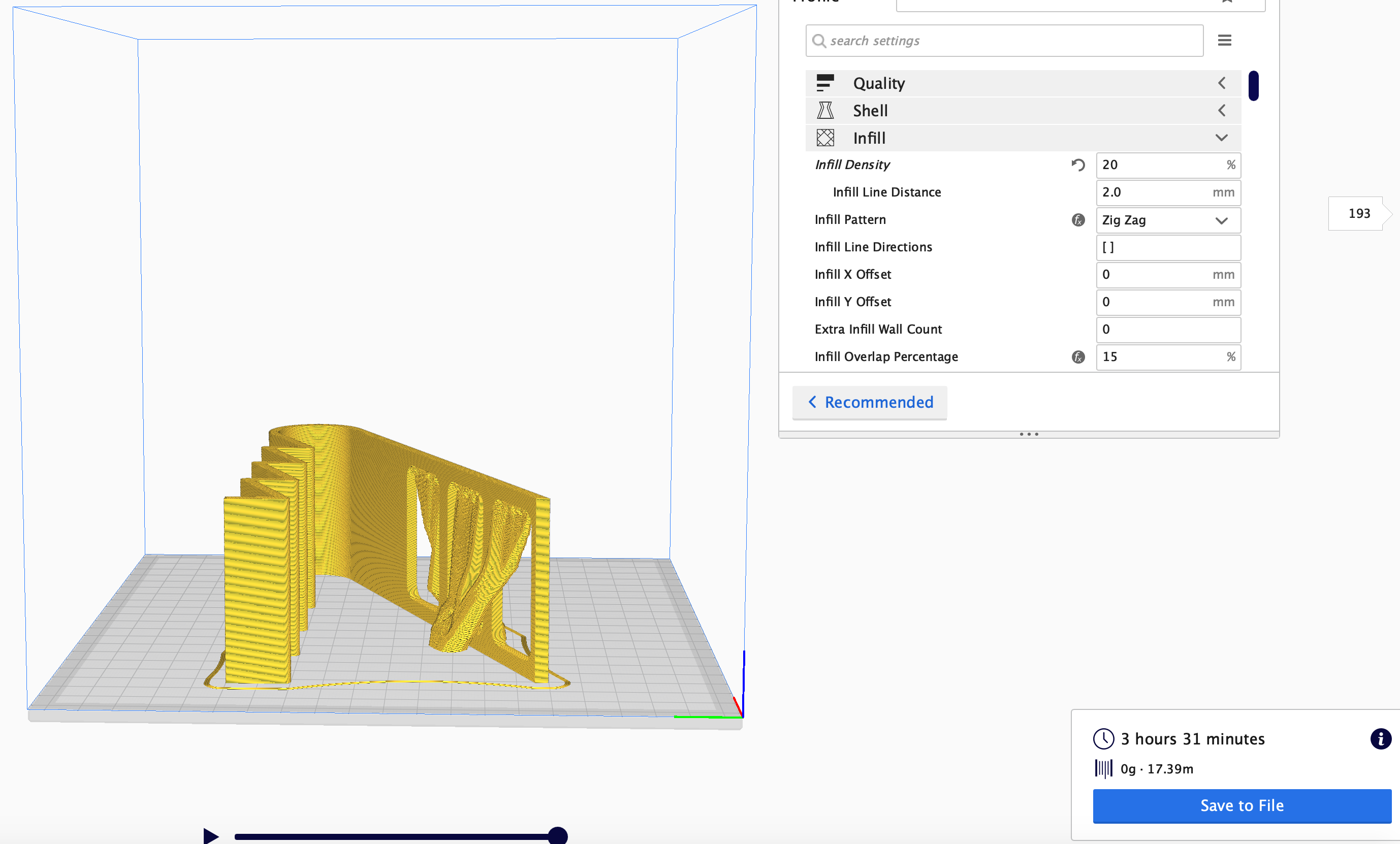Click the filament usage barcode icon
The height and width of the screenshot is (844, 1400).
pyautogui.click(x=1103, y=768)
